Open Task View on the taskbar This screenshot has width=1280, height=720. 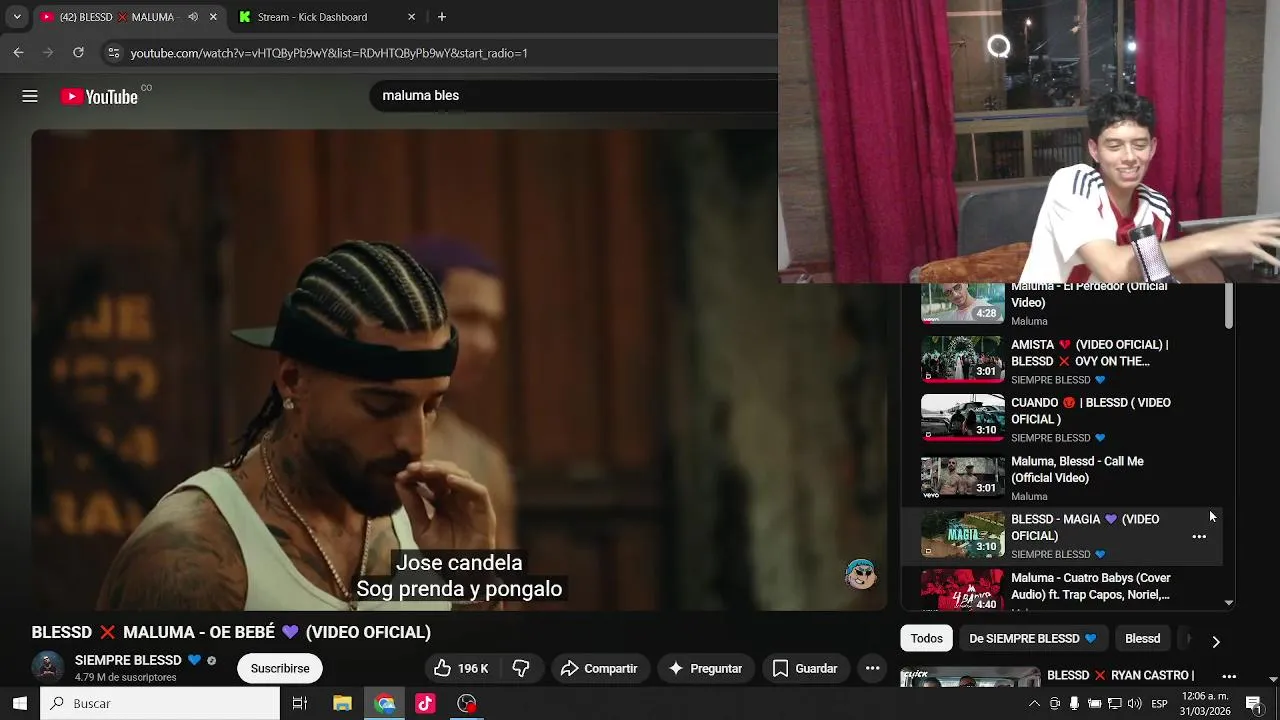[299, 704]
